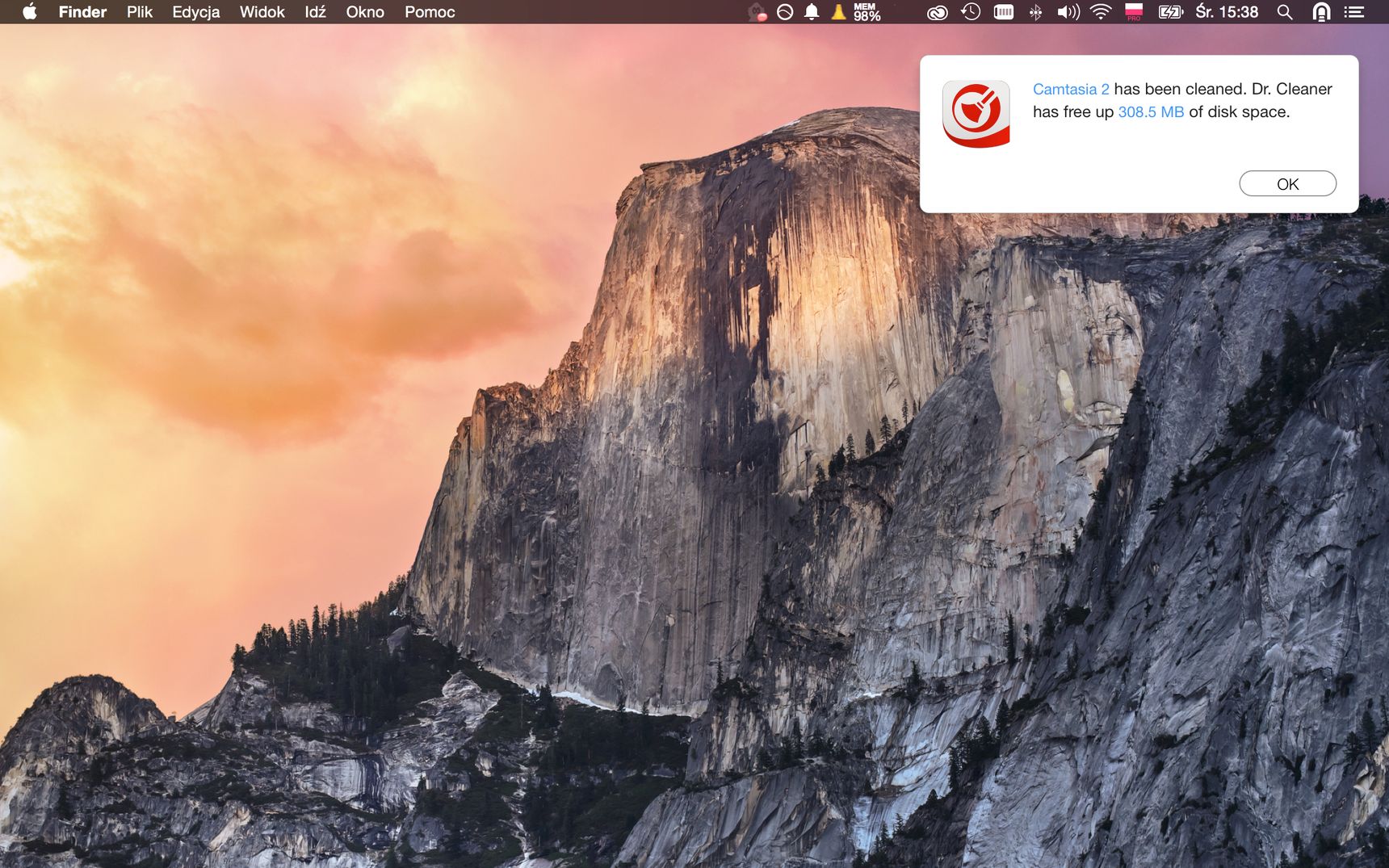Open the Finder menu
This screenshot has width=1389, height=868.
point(82,11)
